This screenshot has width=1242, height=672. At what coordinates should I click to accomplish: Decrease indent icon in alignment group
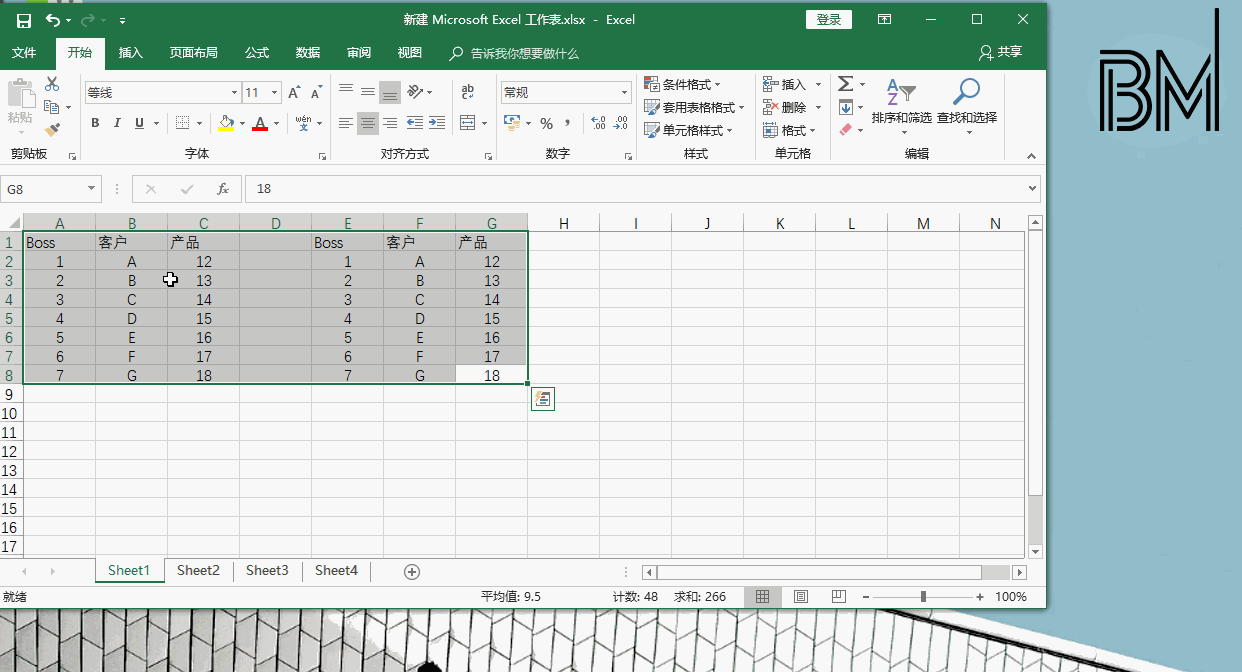tap(414, 123)
